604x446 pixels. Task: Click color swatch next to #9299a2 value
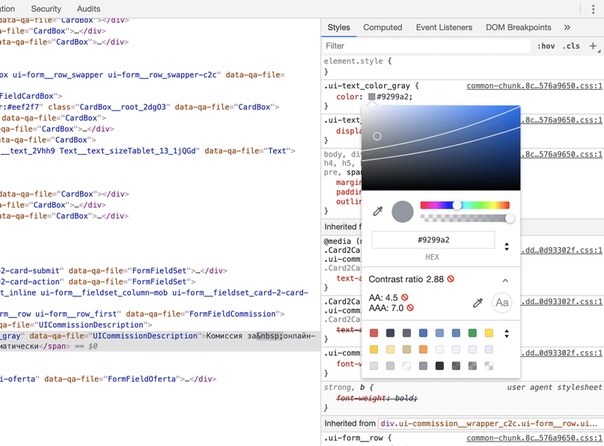coord(372,98)
